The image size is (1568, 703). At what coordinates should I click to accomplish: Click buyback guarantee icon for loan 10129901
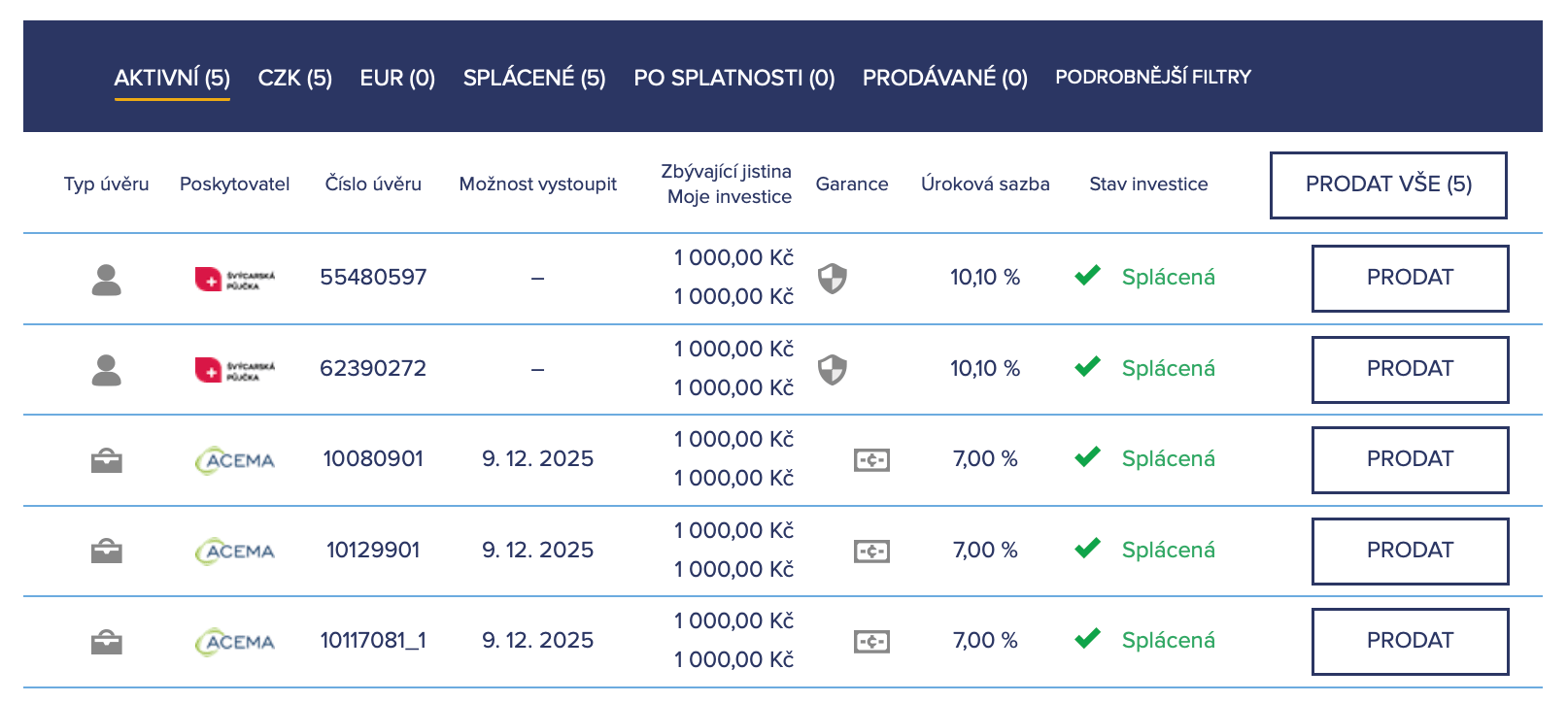tap(871, 552)
